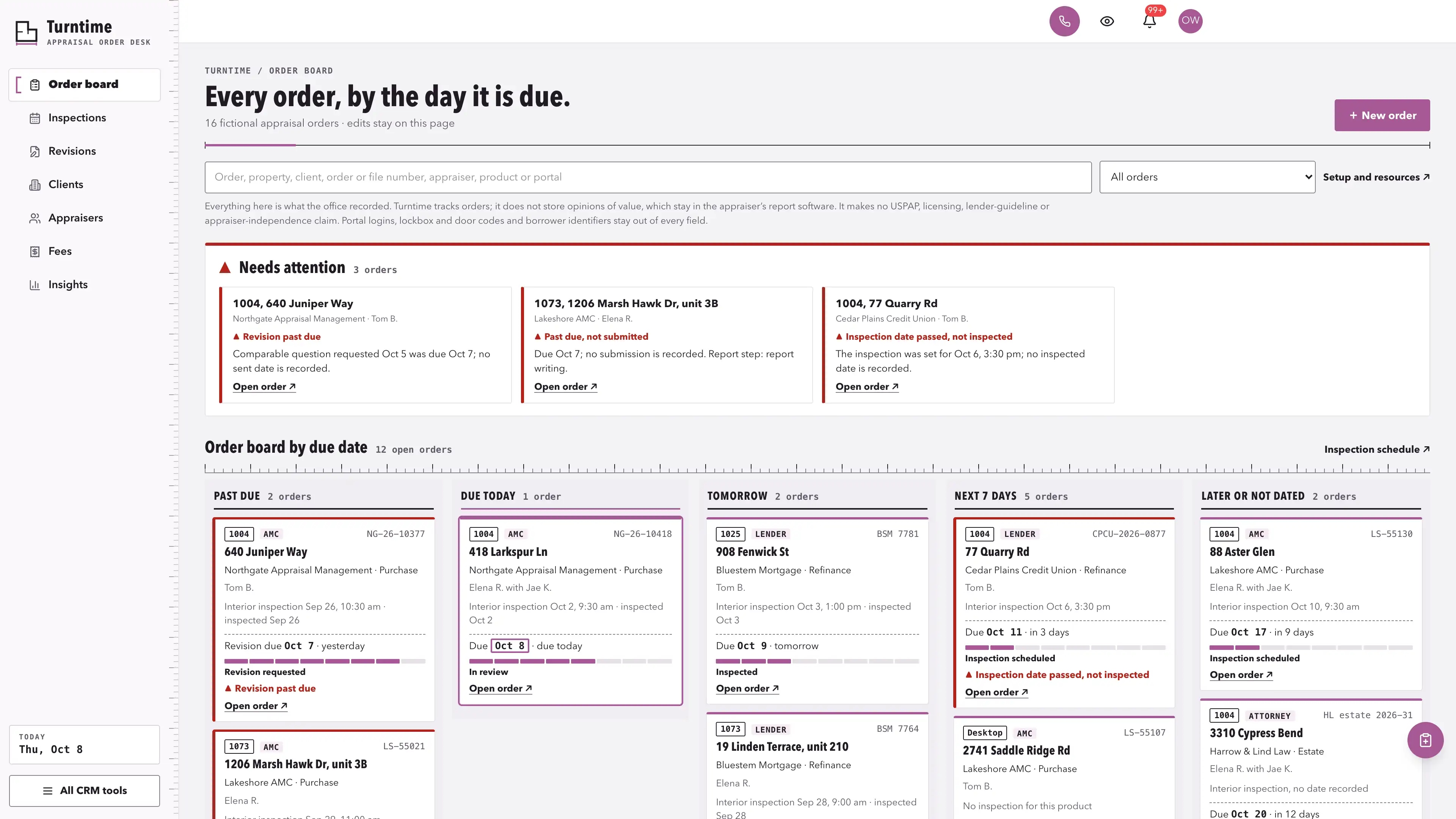Click the Needs attention warning triangle

point(225,267)
